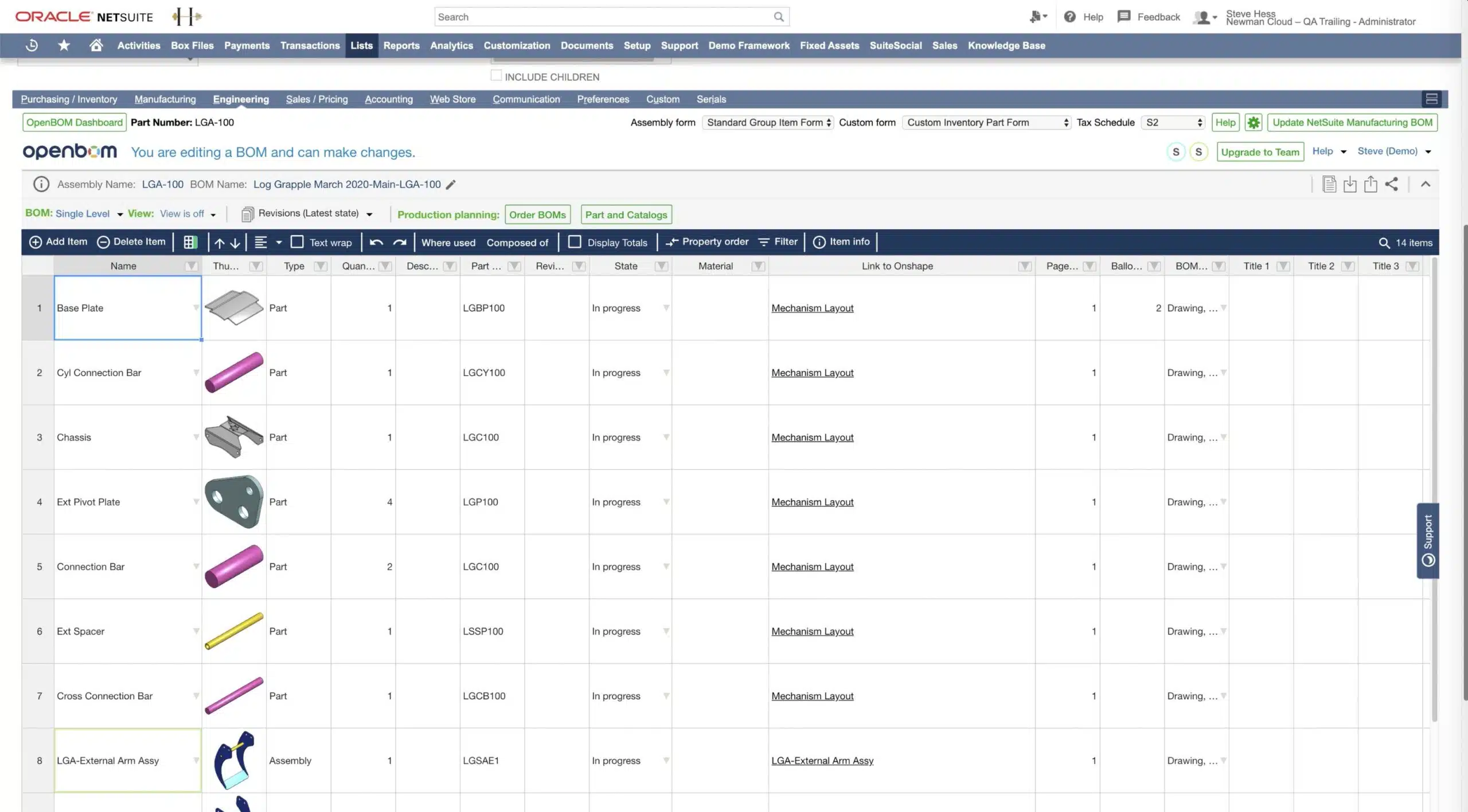This screenshot has width=1468, height=812.
Task: Click the user role profile icon
Action: coord(1204,17)
